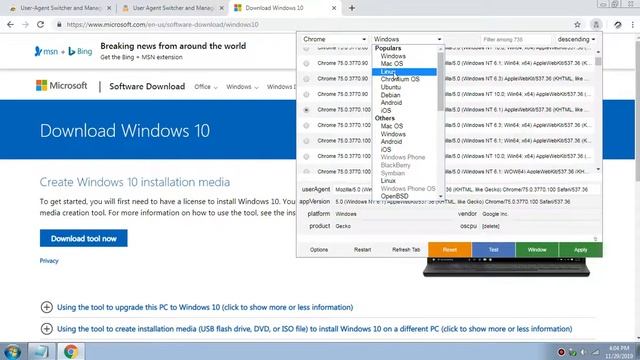This screenshot has width=640, height=360.
Task: Go back using the browser back arrow
Action: click(11, 24)
